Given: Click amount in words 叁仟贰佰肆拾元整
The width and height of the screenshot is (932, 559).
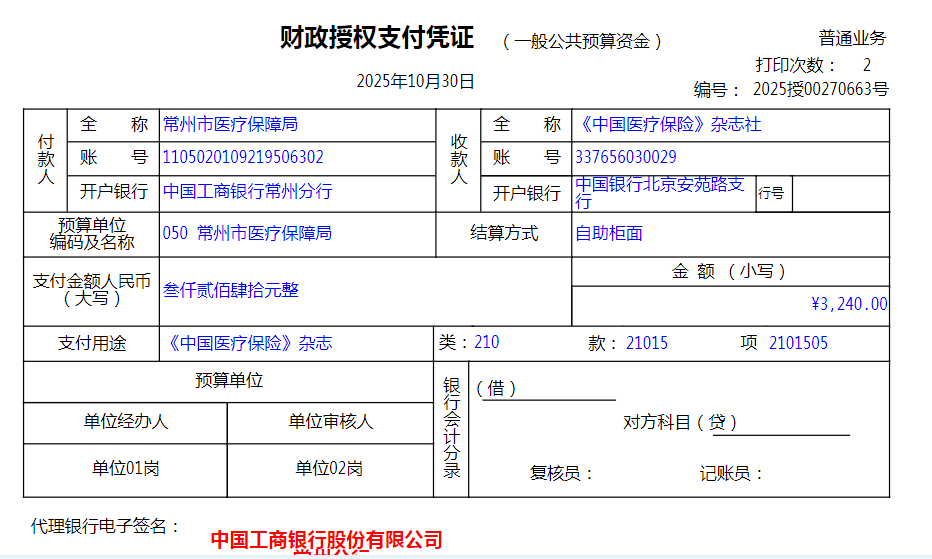Looking at the screenshot, I should (x=231, y=290).
